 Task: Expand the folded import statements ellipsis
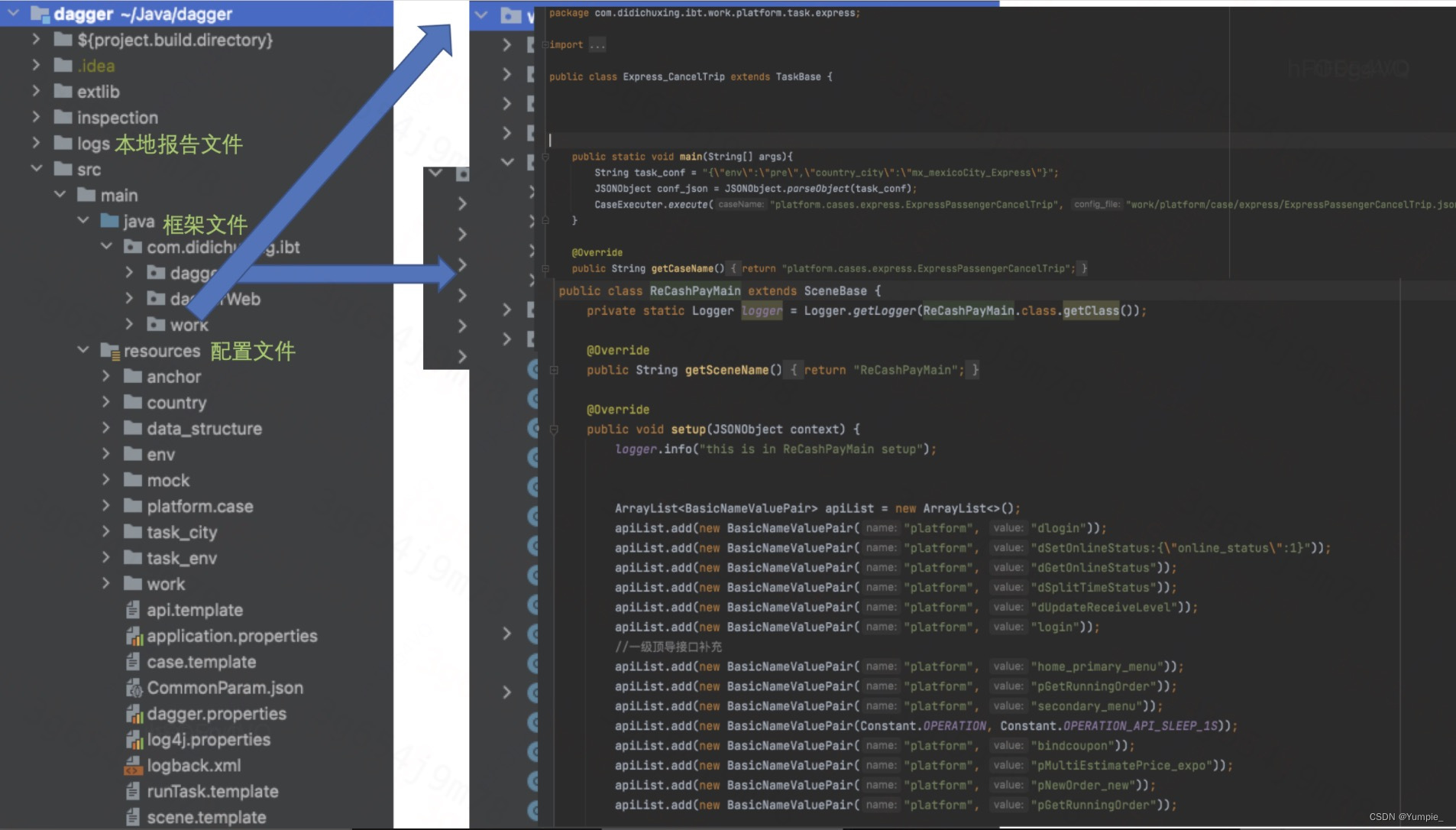(597, 45)
